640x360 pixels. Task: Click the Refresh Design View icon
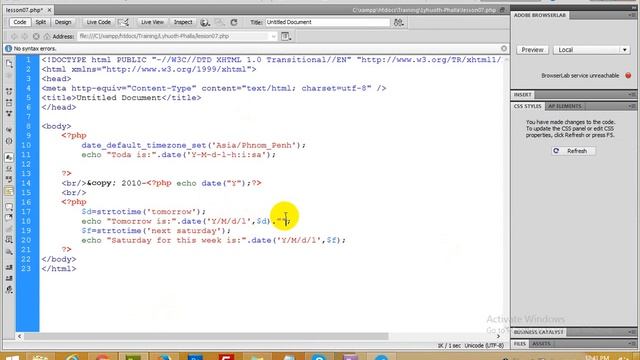point(234,22)
